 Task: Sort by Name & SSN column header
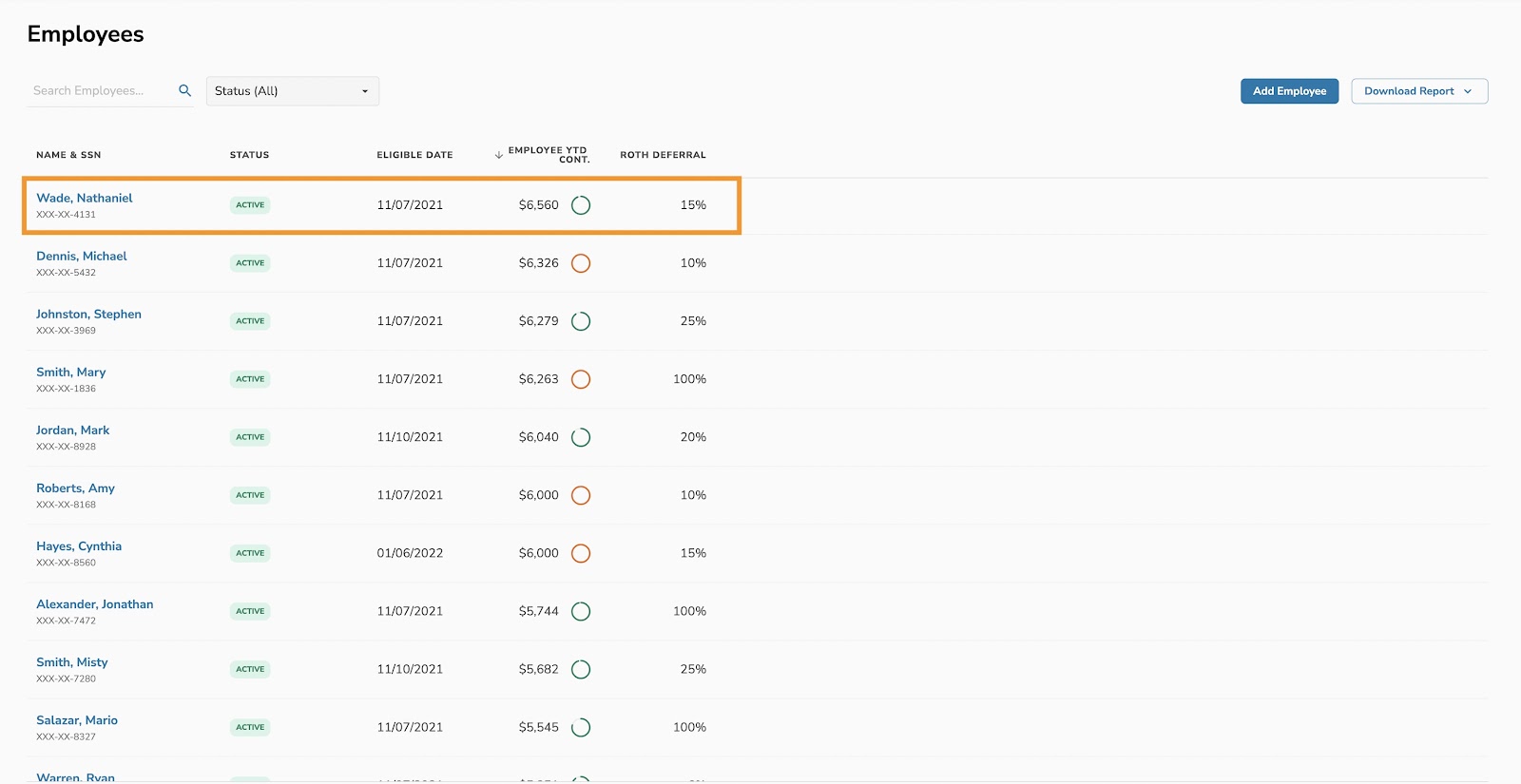(x=68, y=155)
